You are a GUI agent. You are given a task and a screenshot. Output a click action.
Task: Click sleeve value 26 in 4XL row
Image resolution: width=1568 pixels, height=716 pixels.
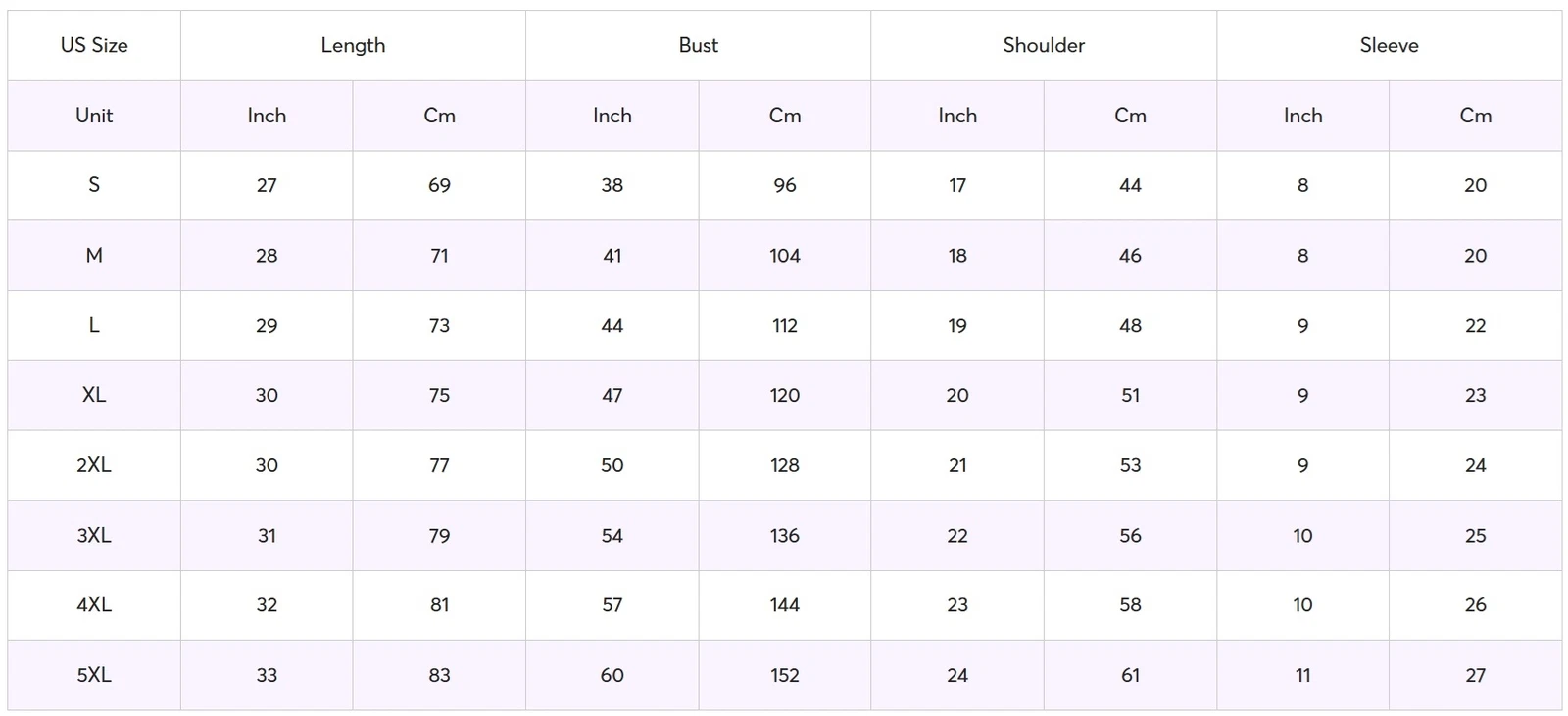pyautogui.click(x=1475, y=605)
